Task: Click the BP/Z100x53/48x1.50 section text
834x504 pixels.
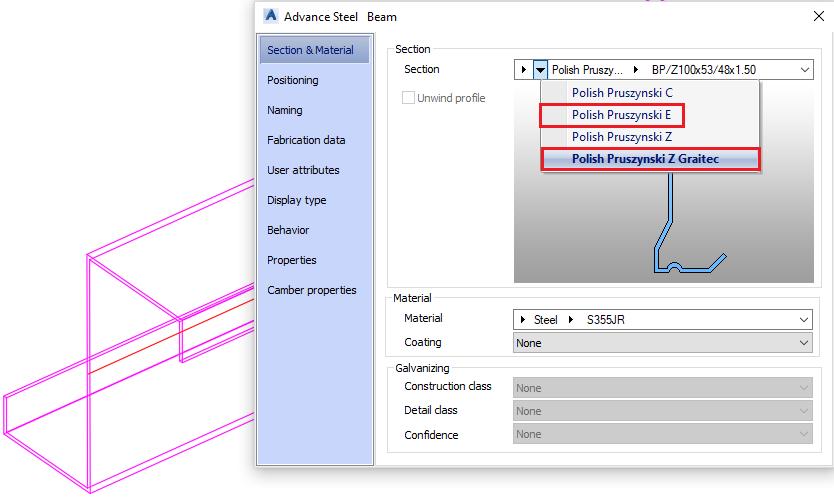Action: point(704,70)
